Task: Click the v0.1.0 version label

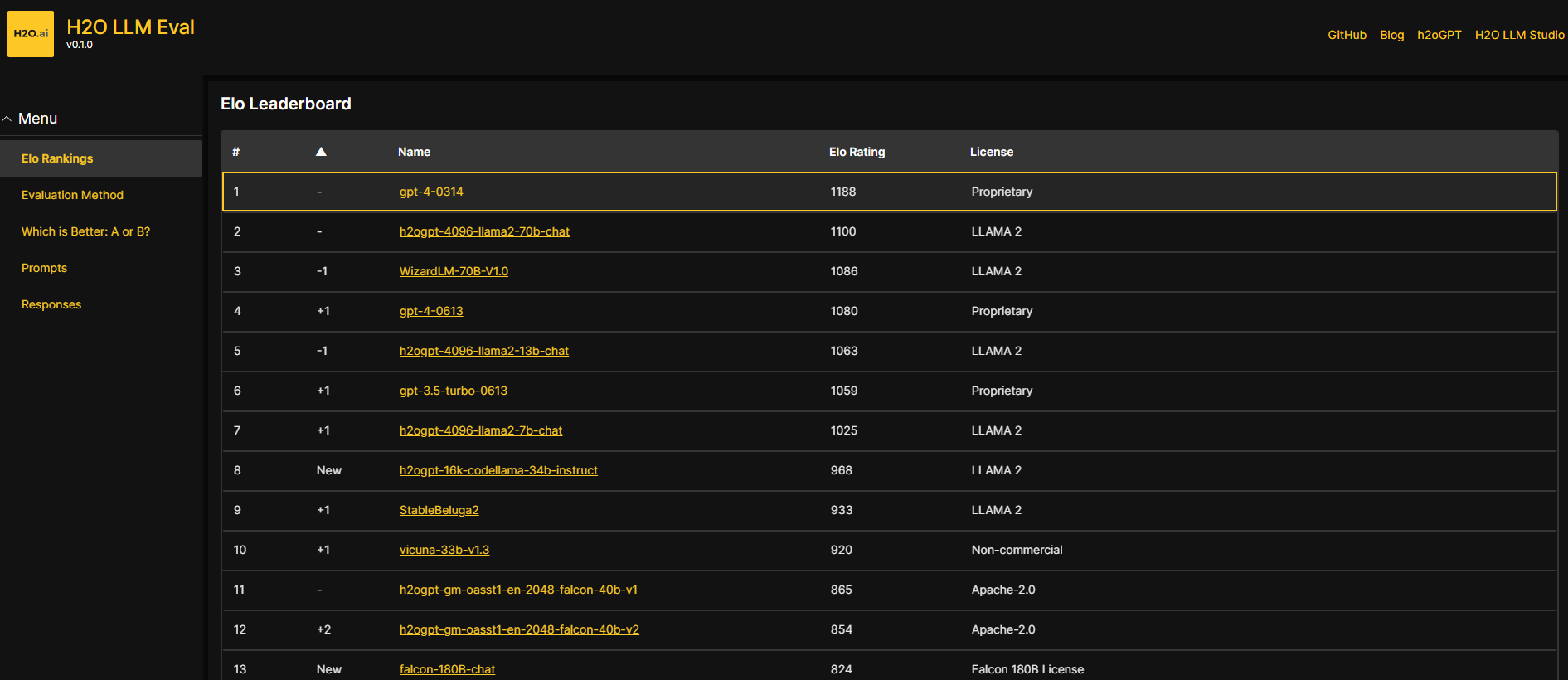Action: point(80,45)
